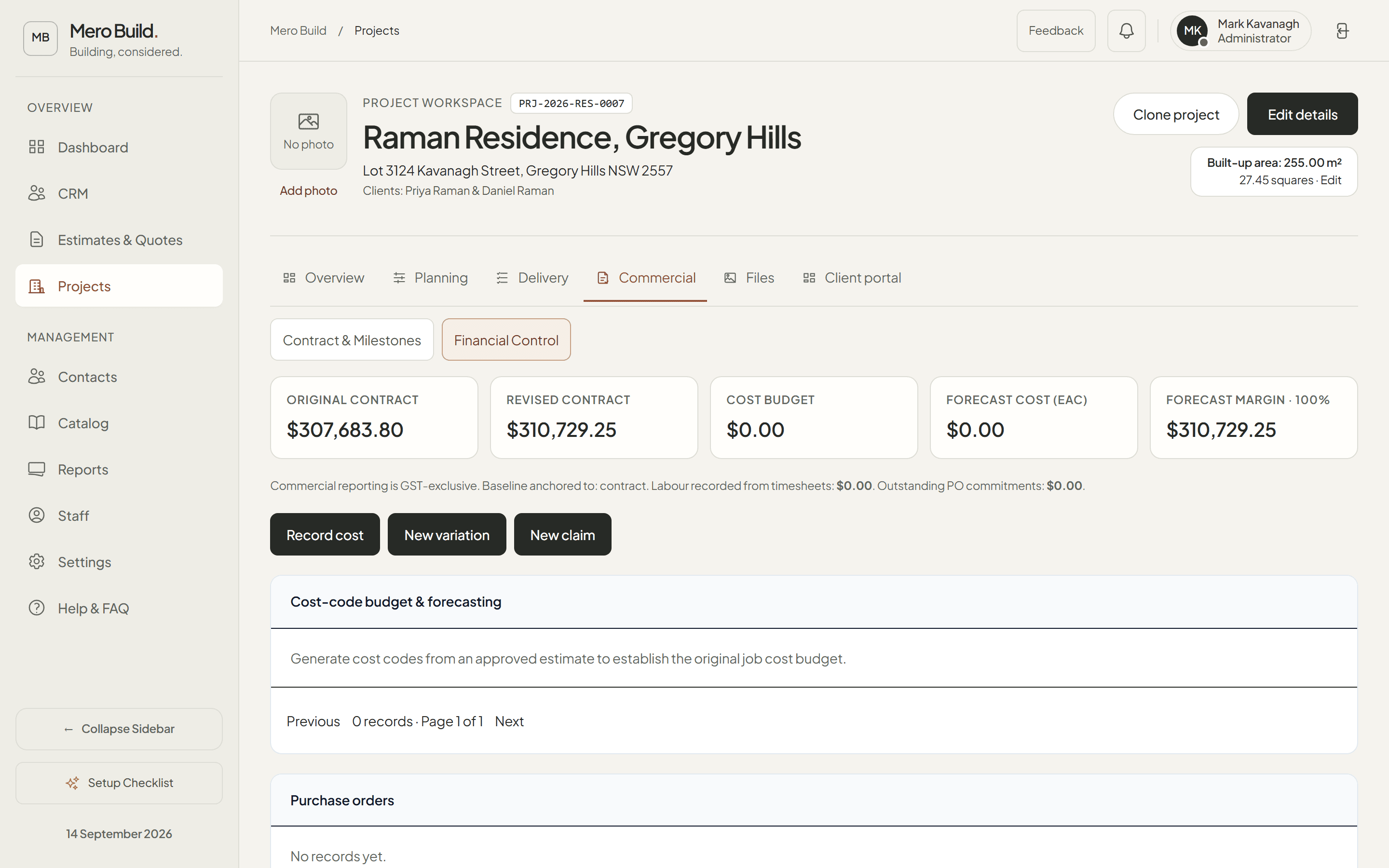This screenshot has height=868, width=1389.
Task: Click the Help & FAQ question icon
Action: click(37, 608)
